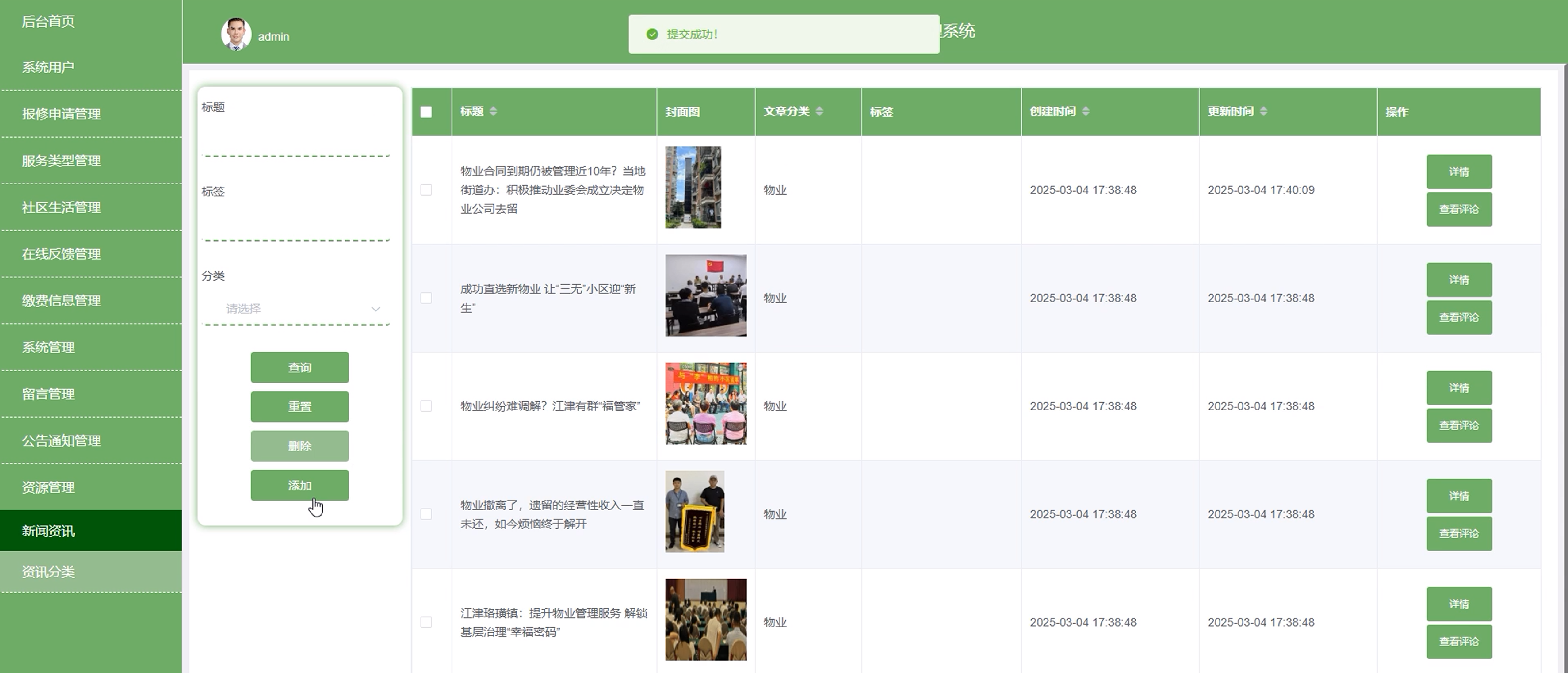Expand the 系统管理 sidebar menu

tap(49, 347)
